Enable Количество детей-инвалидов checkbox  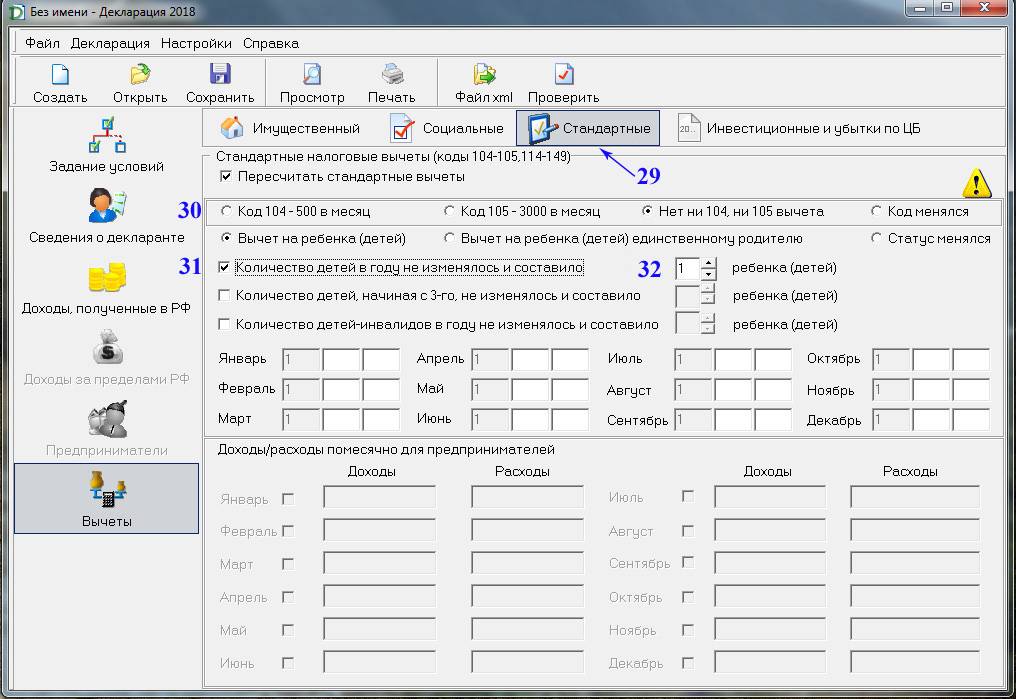coord(226,324)
